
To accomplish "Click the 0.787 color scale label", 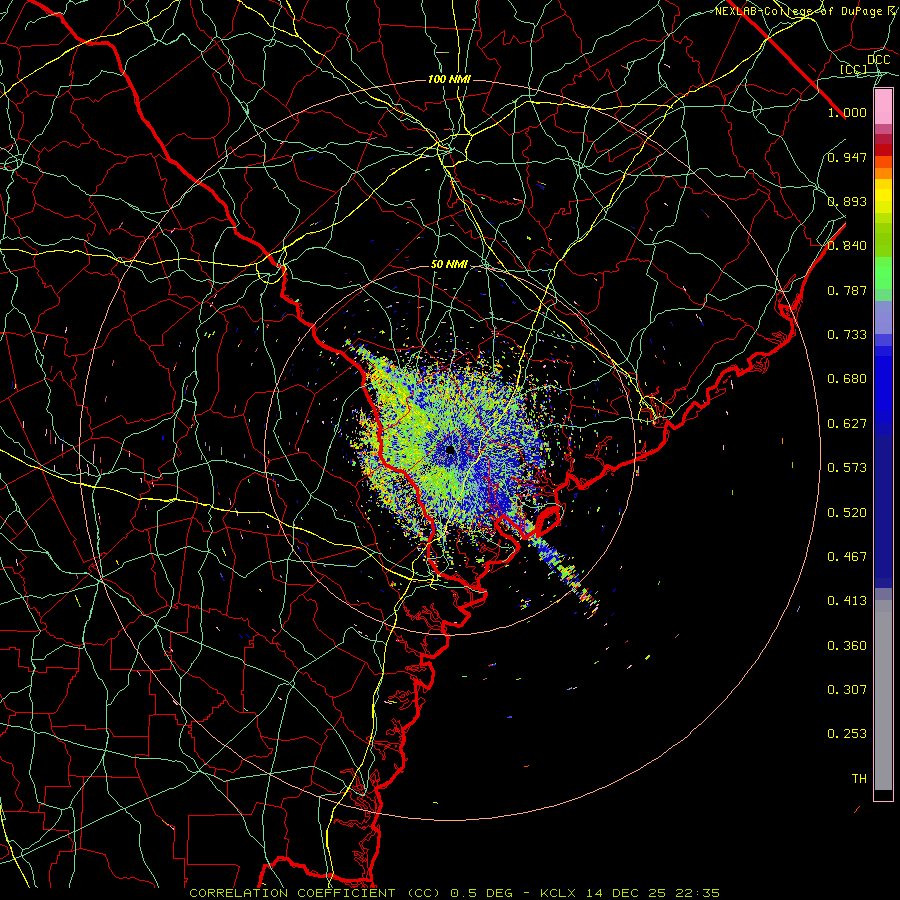I will click(x=847, y=290).
